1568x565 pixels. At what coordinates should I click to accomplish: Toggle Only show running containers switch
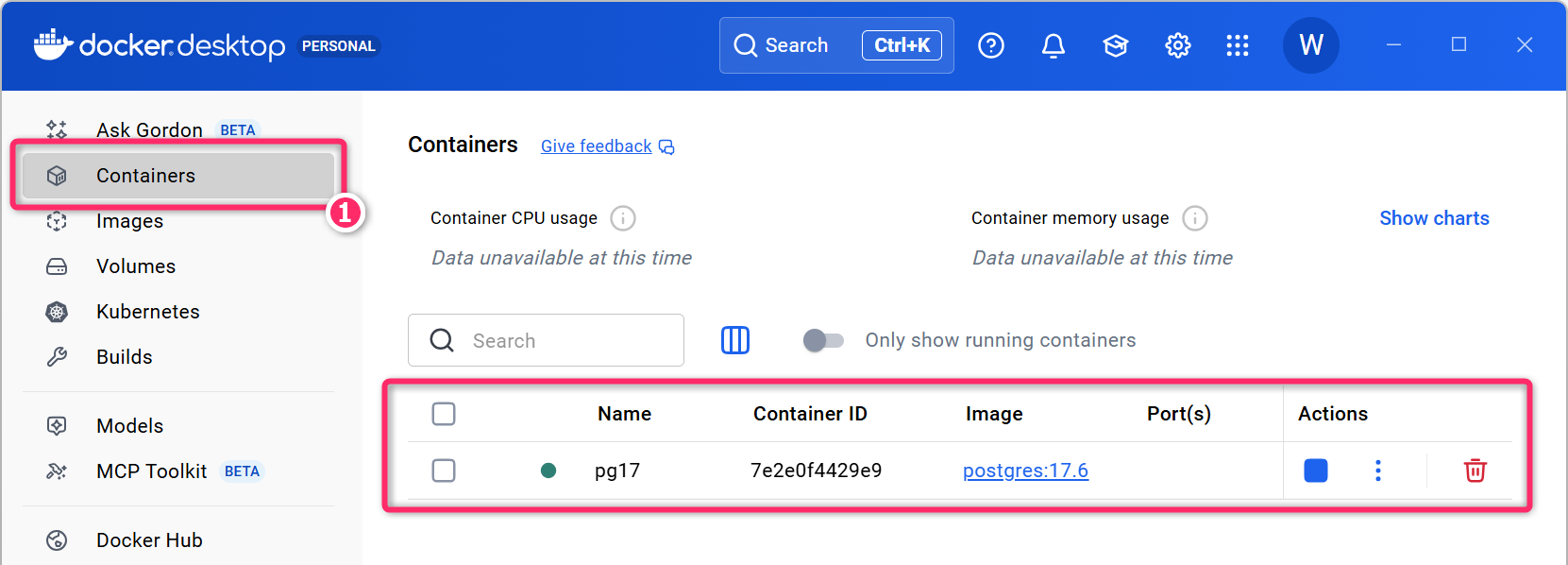(x=822, y=340)
